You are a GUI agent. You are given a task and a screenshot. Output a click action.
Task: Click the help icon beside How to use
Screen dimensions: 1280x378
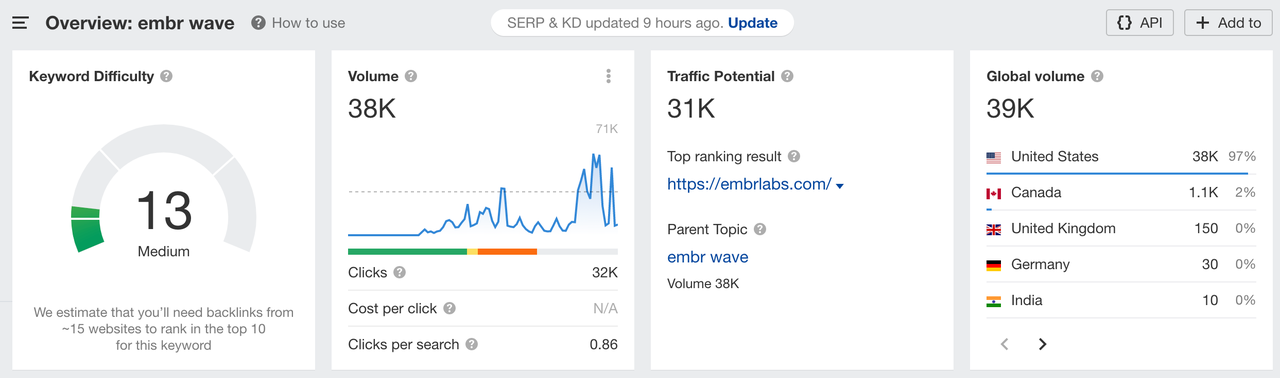(x=259, y=23)
